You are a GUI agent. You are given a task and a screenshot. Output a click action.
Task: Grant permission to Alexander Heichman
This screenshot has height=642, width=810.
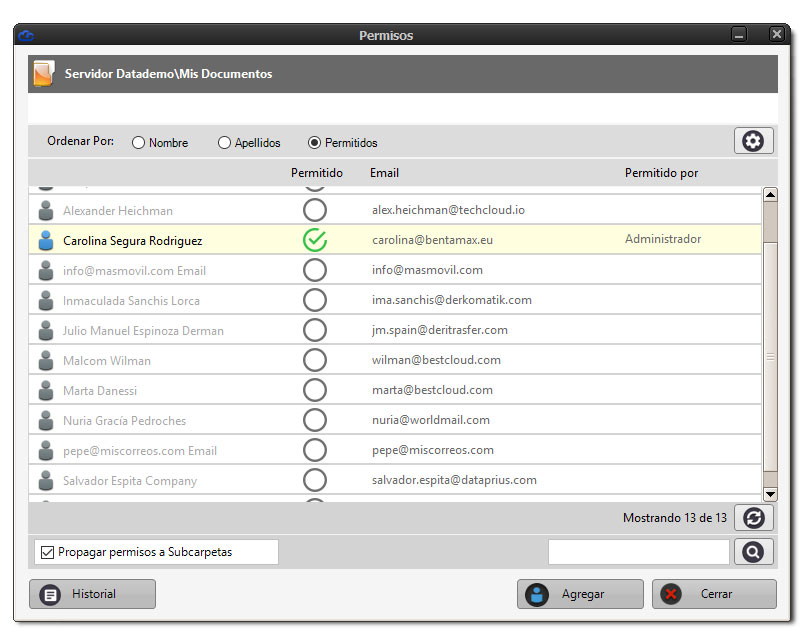click(315, 210)
